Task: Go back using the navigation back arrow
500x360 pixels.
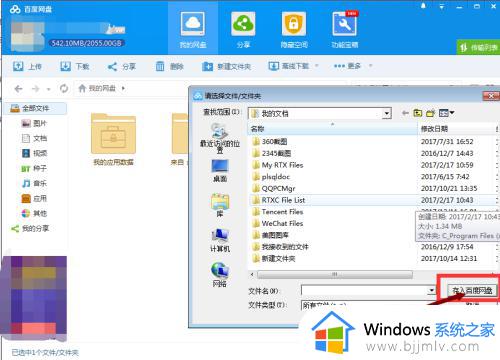Action: (19, 89)
